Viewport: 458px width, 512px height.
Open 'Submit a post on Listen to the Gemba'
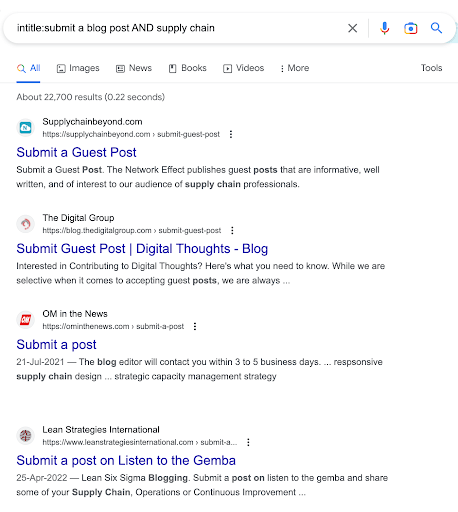tap(126, 461)
